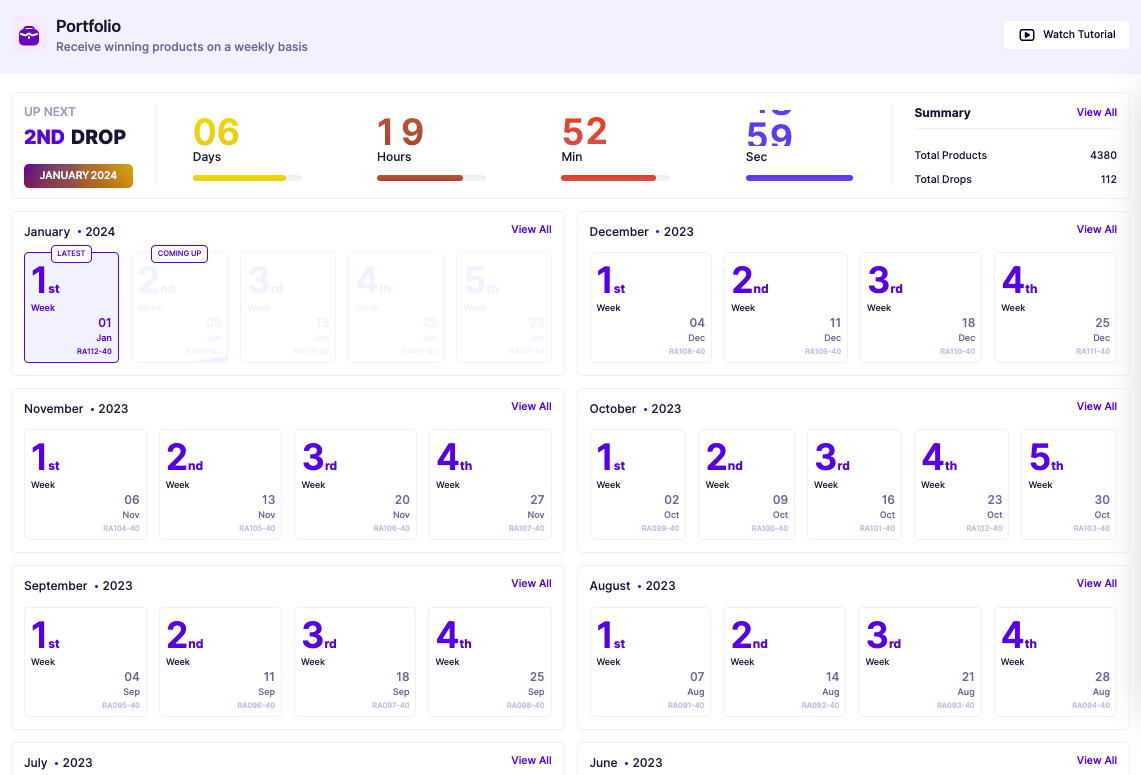1141x775 pixels.
Task: Click the Total Products row in Summary
Action: click(x=1016, y=155)
